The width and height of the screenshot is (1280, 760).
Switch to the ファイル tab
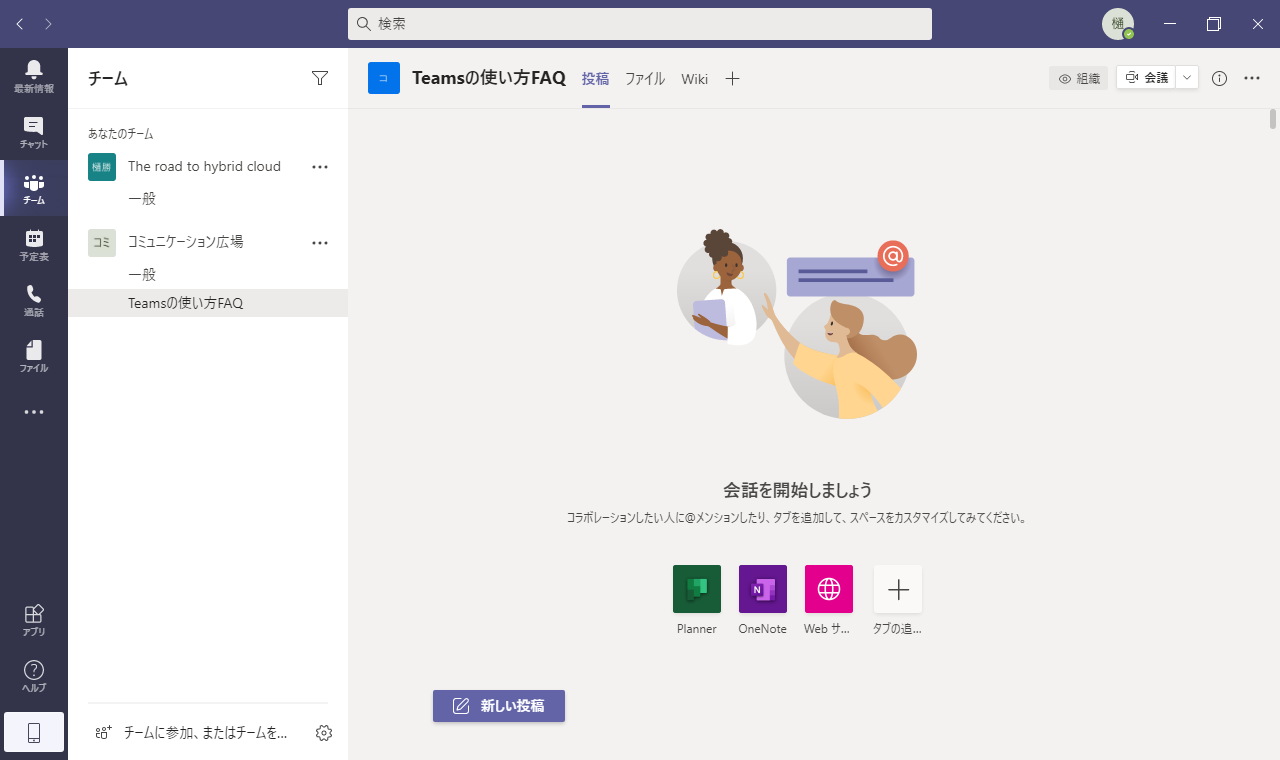pyautogui.click(x=645, y=78)
